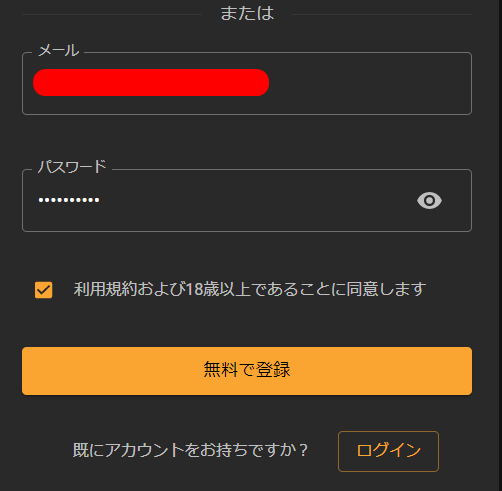
Task: Focus the メール input field
Action: pyautogui.click(x=247, y=83)
